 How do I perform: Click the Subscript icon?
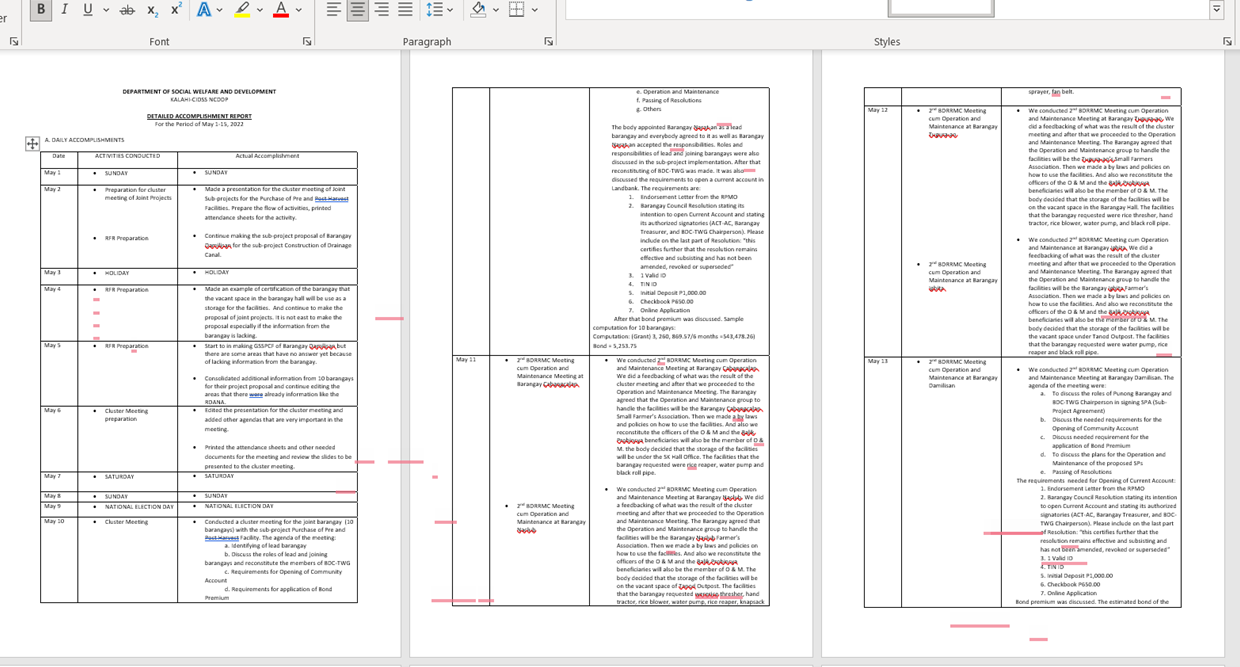pyautogui.click(x=152, y=9)
